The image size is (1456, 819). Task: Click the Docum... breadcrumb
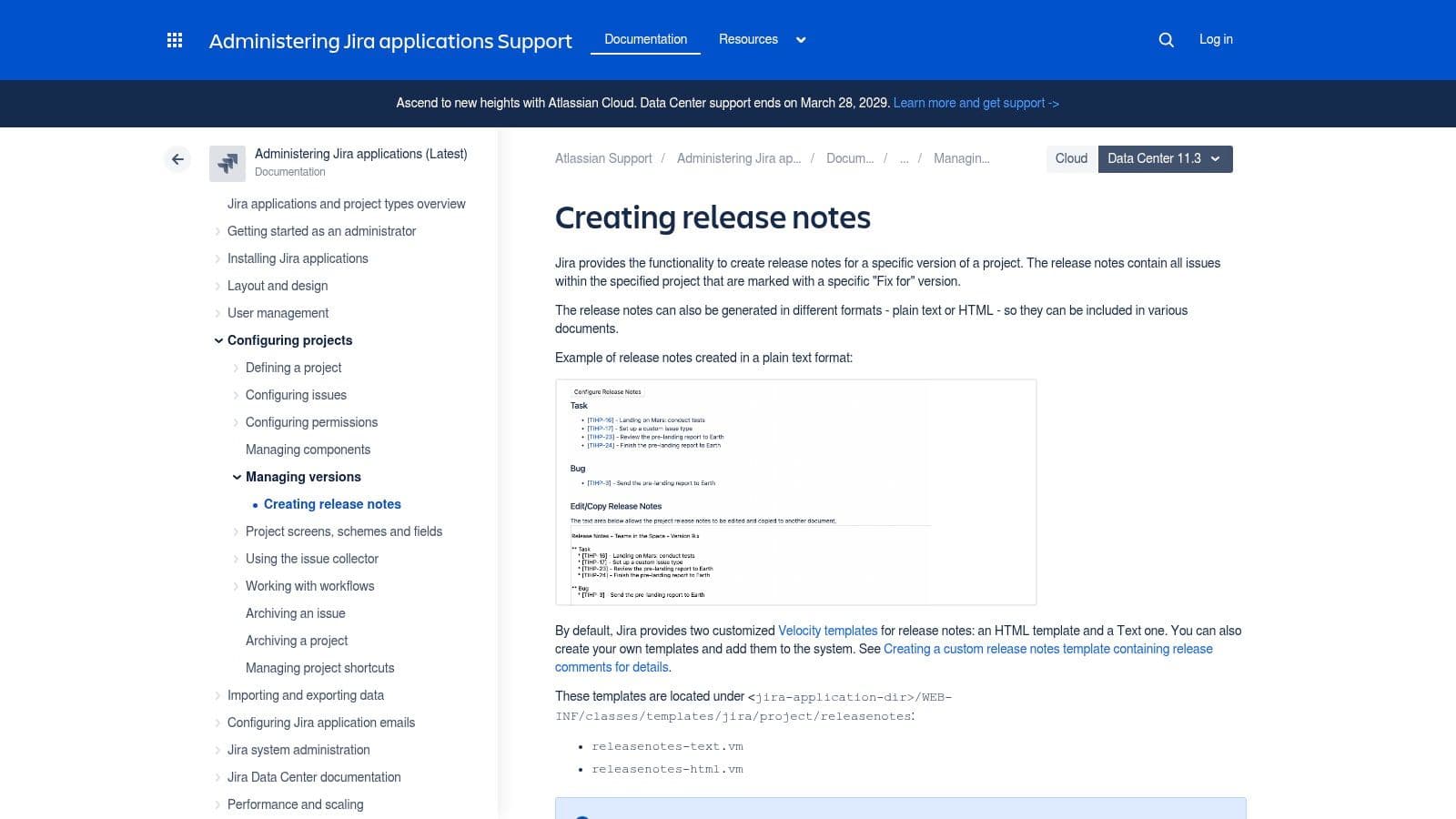(850, 158)
